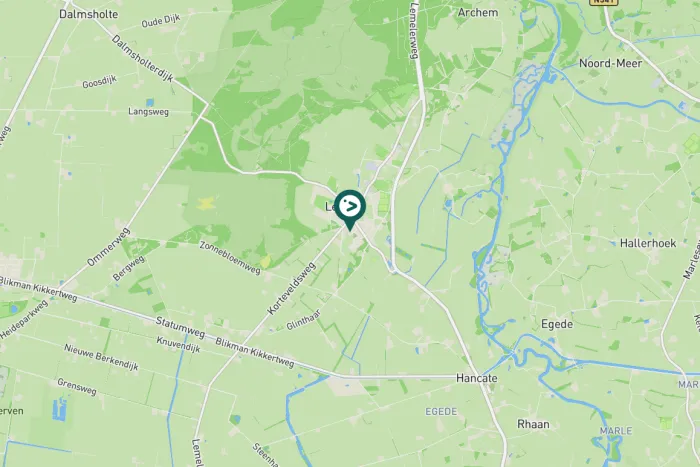
Task: Select the Knuvendijk road label
Action: (178, 344)
